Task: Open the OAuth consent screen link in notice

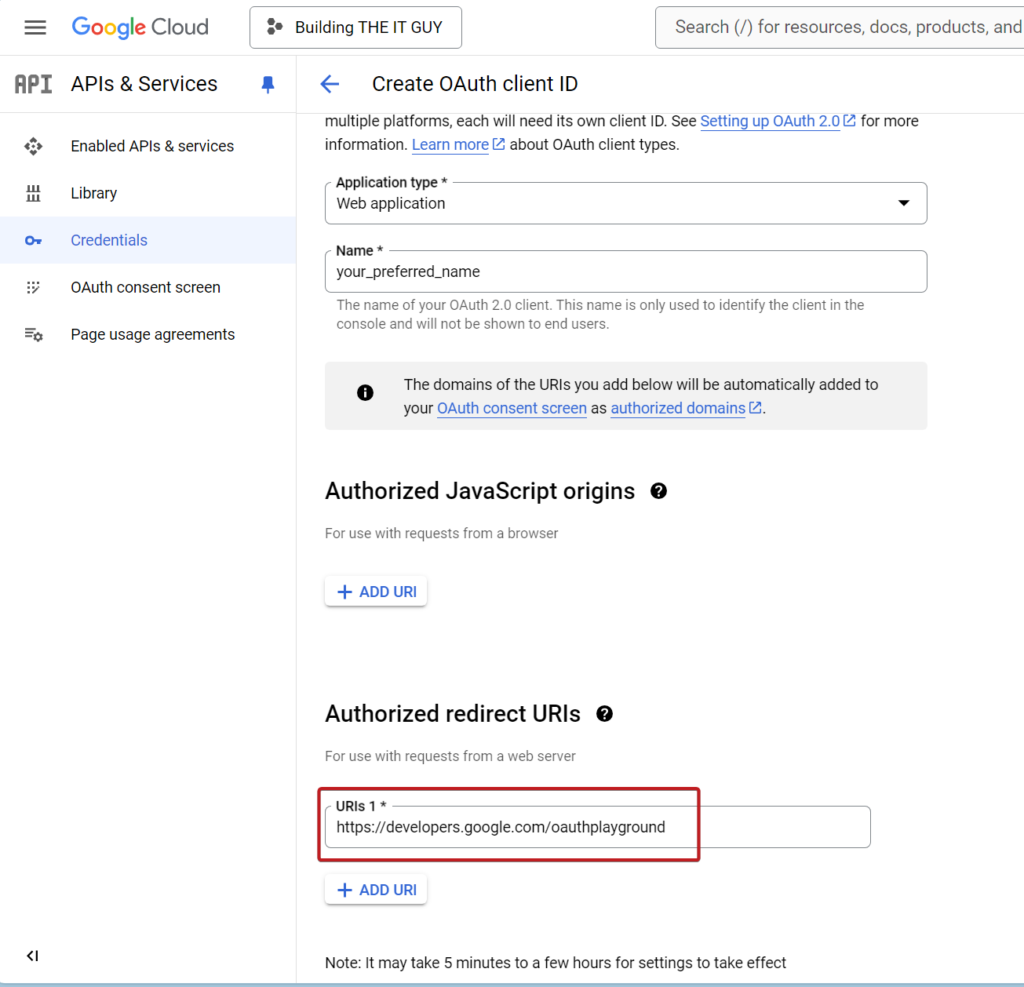Action: [511, 408]
